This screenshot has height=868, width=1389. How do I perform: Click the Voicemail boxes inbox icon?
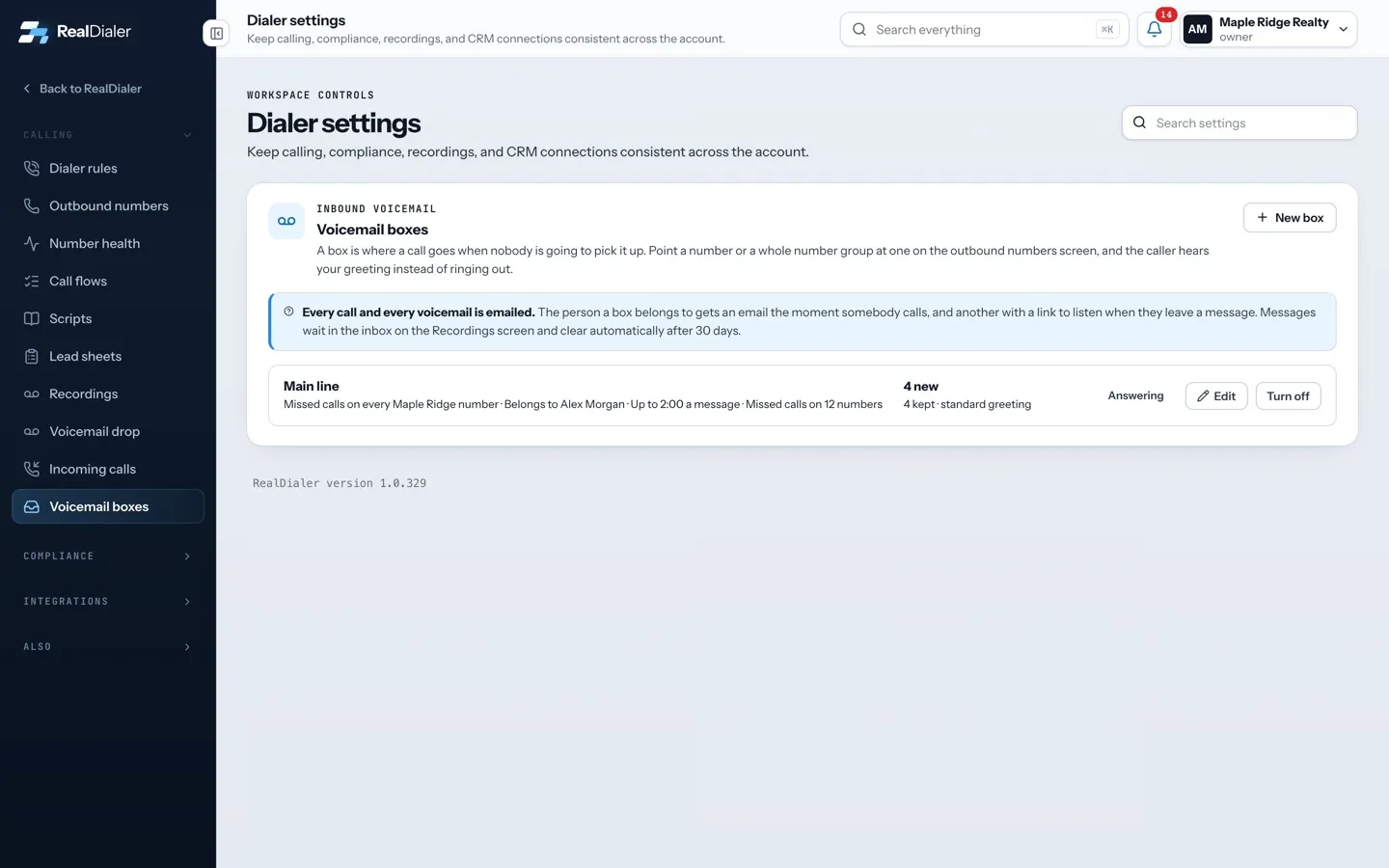tap(32, 506)
